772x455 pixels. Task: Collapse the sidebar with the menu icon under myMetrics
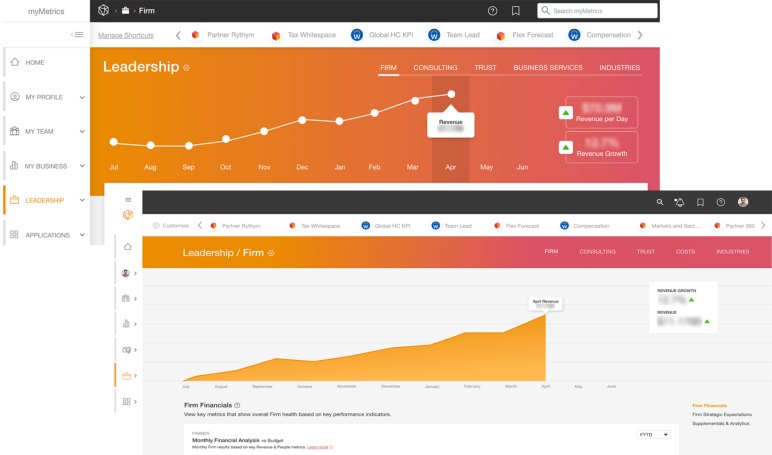click(x=77, y=34)
